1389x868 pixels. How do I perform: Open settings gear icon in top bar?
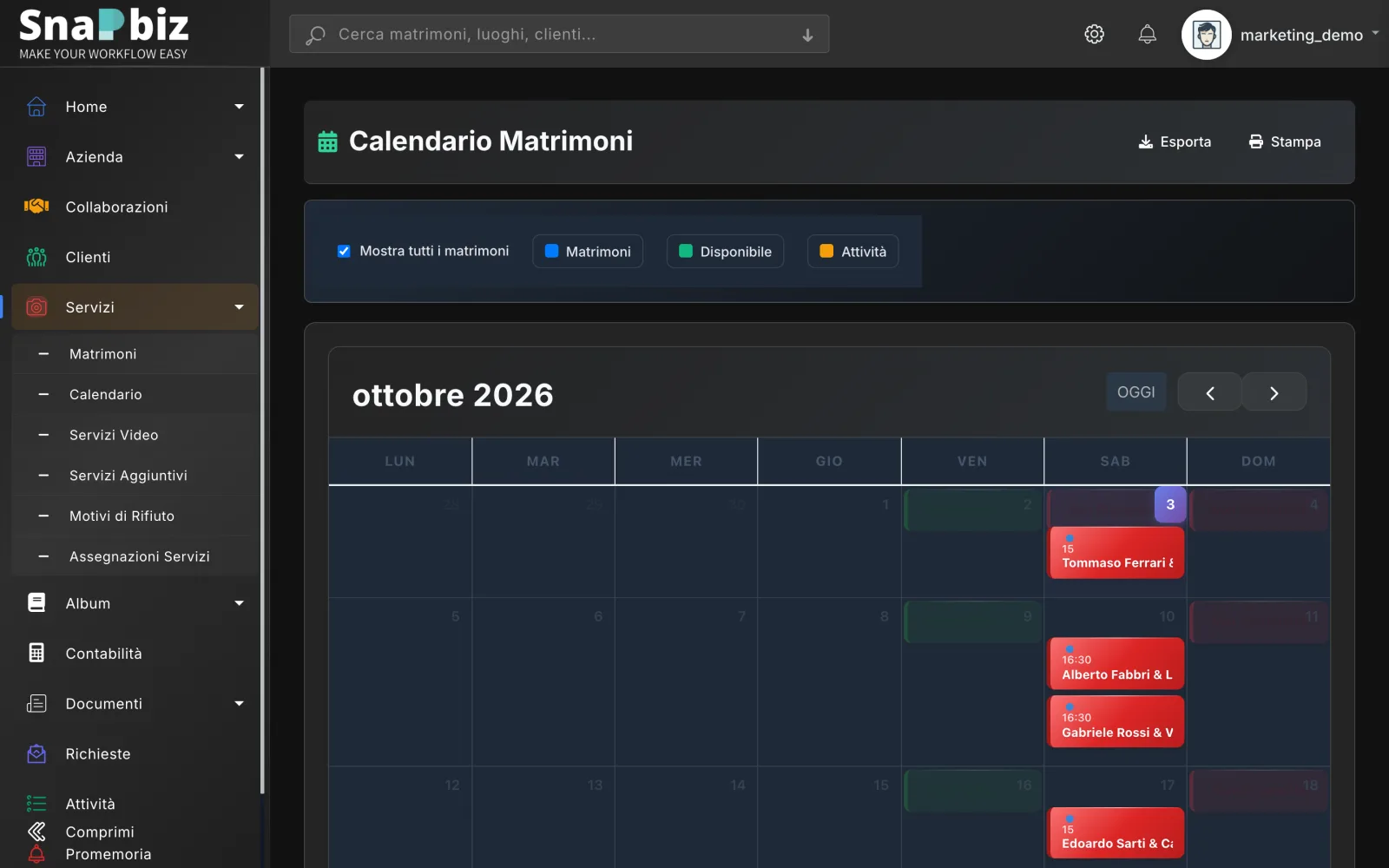coord(1094,34)
